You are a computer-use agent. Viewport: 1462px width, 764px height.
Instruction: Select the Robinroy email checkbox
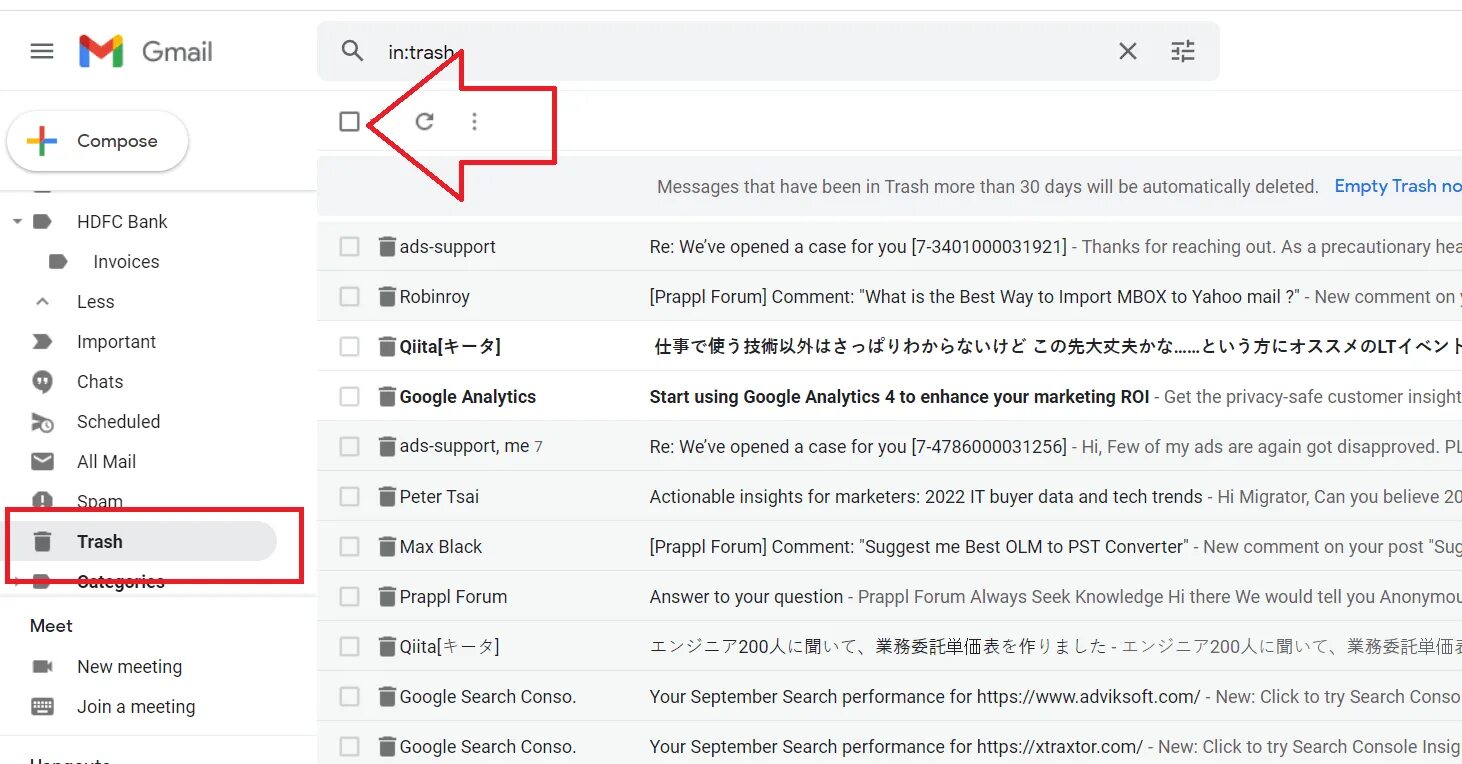[349, 297]
